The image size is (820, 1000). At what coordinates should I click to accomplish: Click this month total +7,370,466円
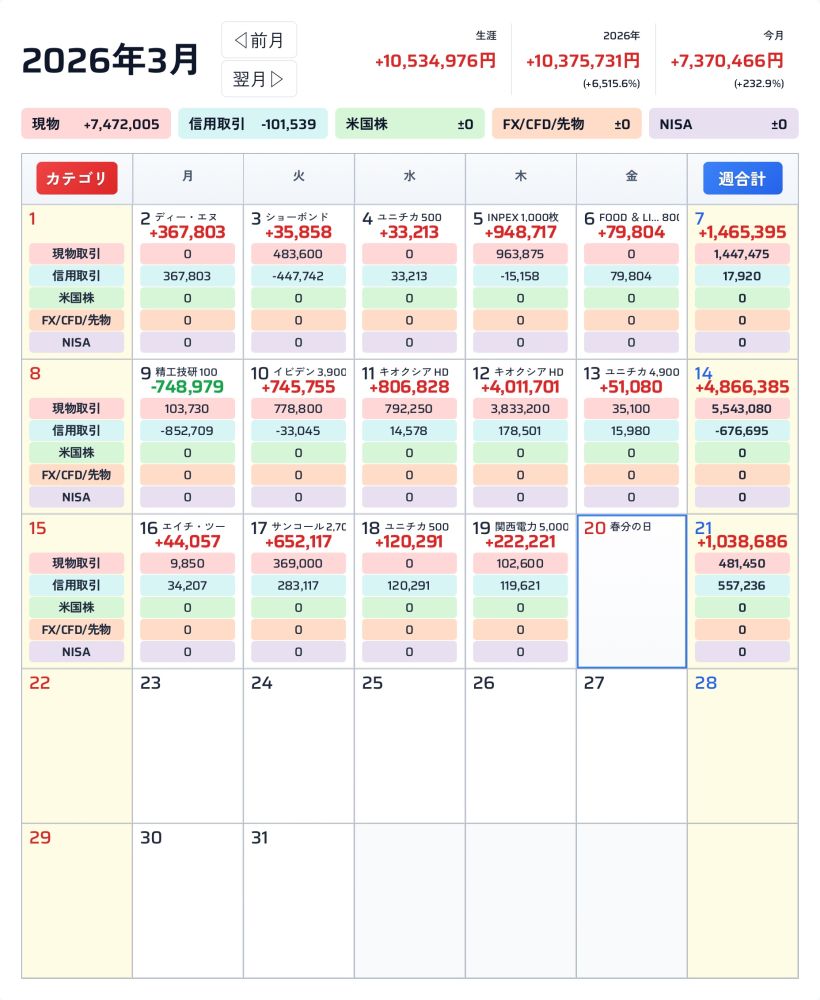[727, 61]
